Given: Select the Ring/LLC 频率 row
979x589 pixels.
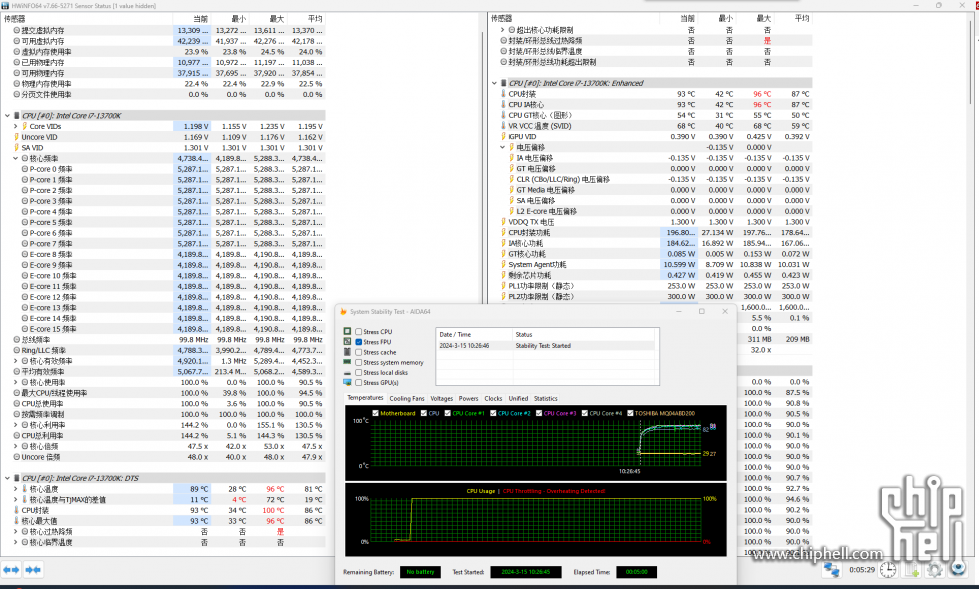Looking at the screenshot, I should 169,350.
